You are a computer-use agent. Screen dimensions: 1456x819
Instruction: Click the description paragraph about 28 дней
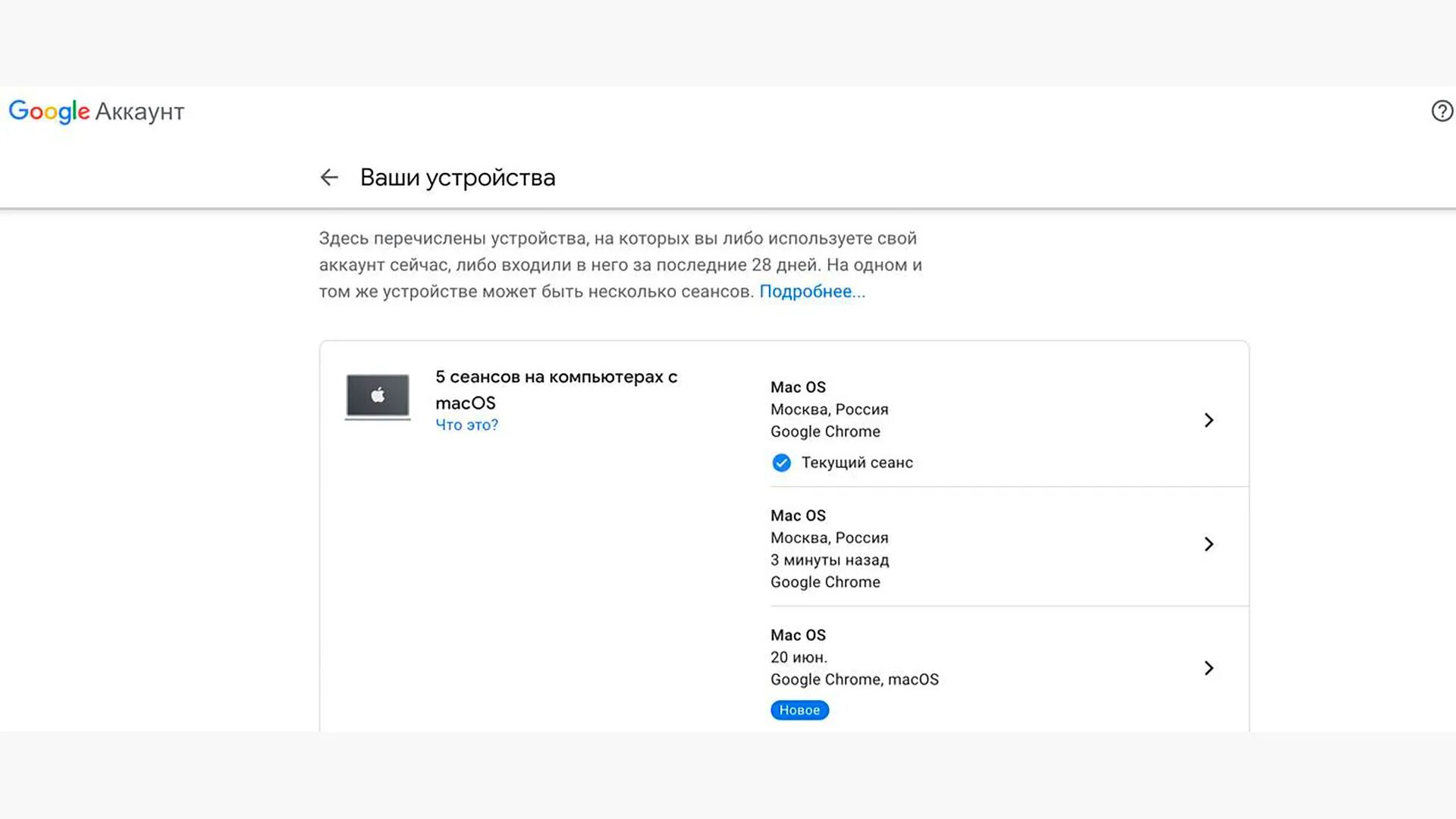tap(620, 265)
